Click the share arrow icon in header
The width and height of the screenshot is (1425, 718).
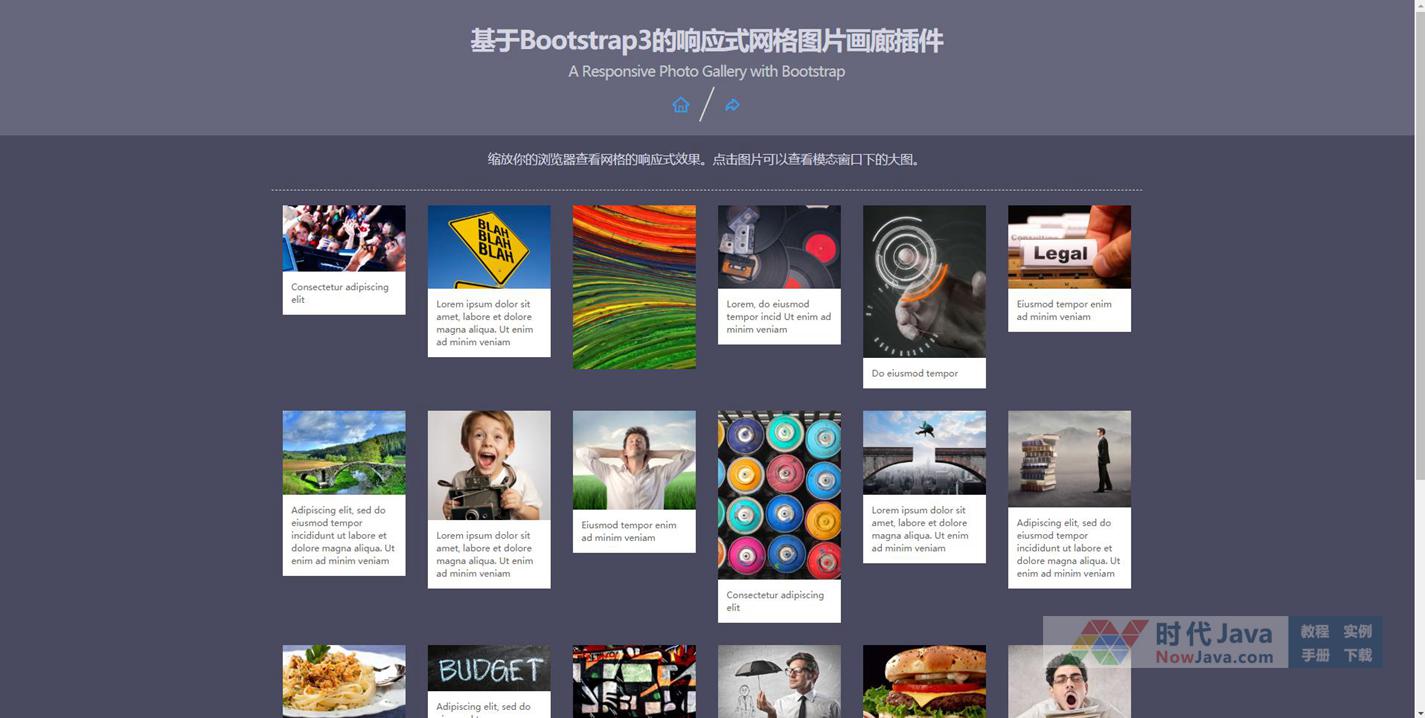[x=732, y=105]
